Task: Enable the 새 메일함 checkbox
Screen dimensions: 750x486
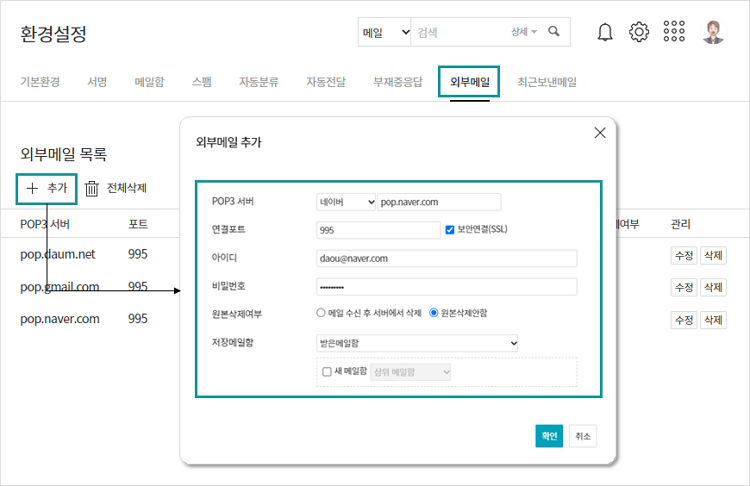Action: tap(326, 372)
